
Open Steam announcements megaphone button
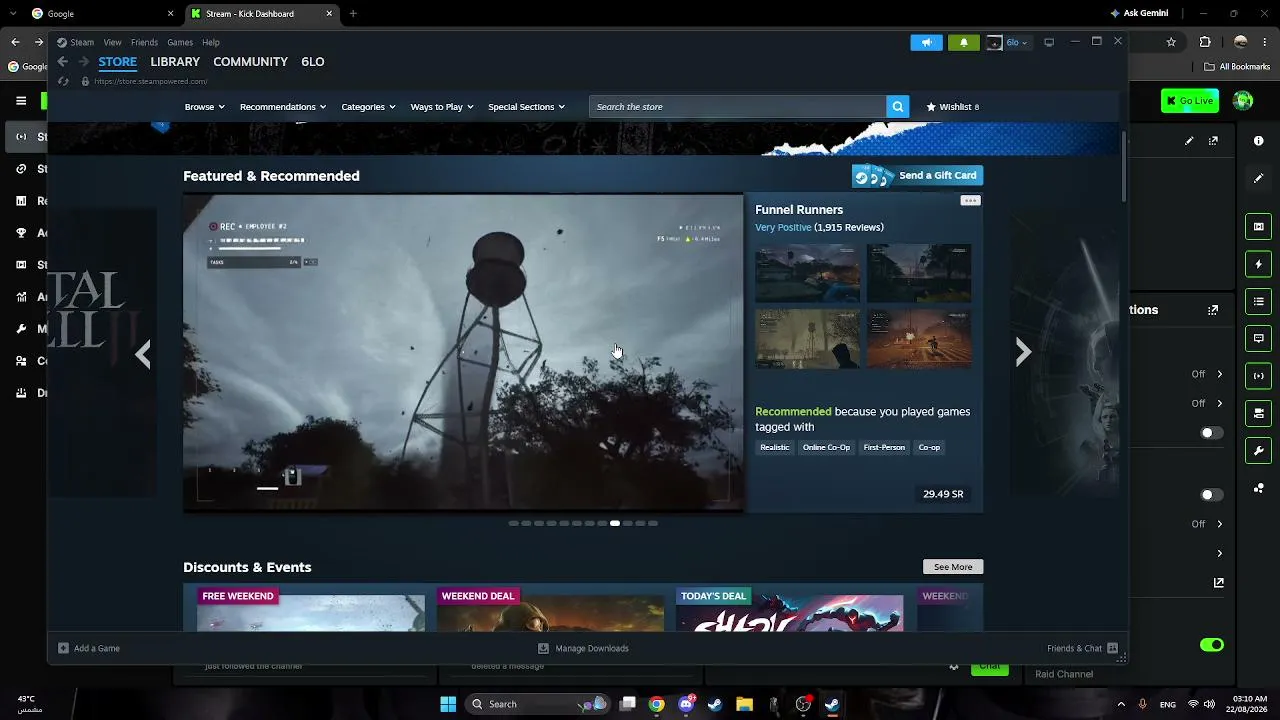click(926, 42)
